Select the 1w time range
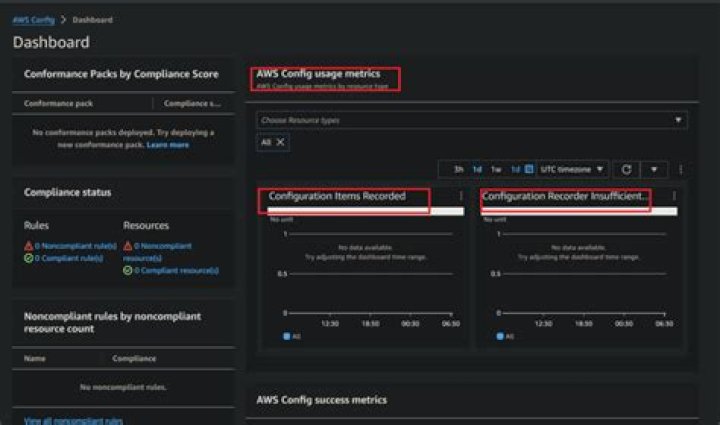720x425 pixels. tap(496, 169)
